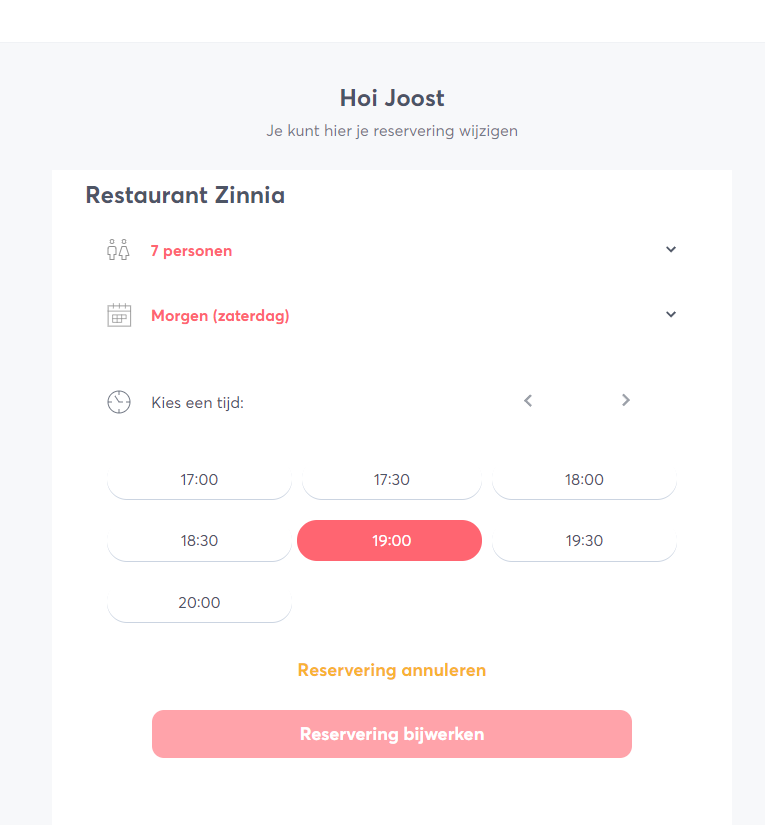Click the calendar icon beside the date
Screen dimensions: 765x825
click(x=119, y=315)
